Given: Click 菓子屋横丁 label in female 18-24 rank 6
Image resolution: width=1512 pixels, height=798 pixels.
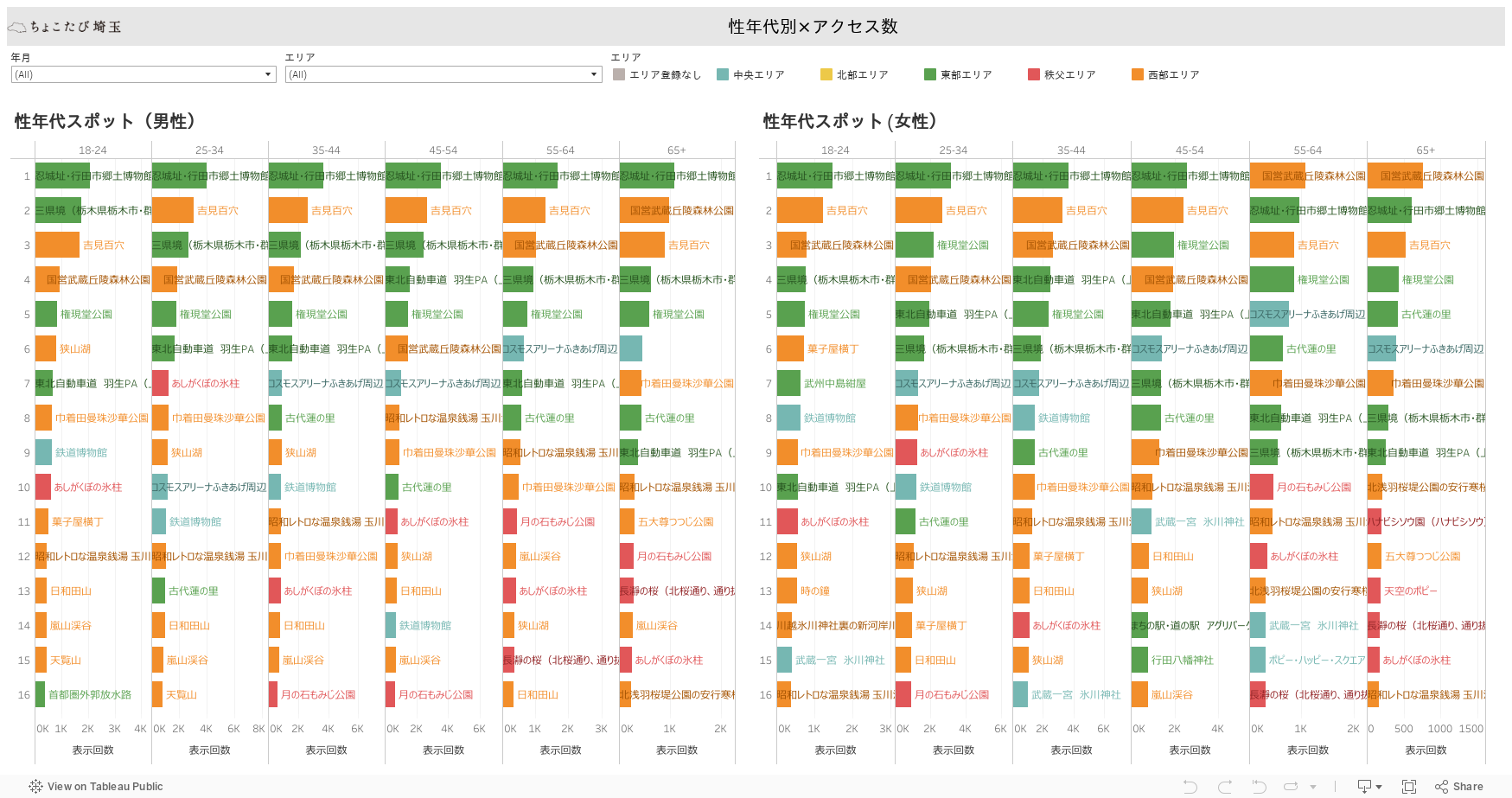Looking at the screenshot, I should point(833,348).
